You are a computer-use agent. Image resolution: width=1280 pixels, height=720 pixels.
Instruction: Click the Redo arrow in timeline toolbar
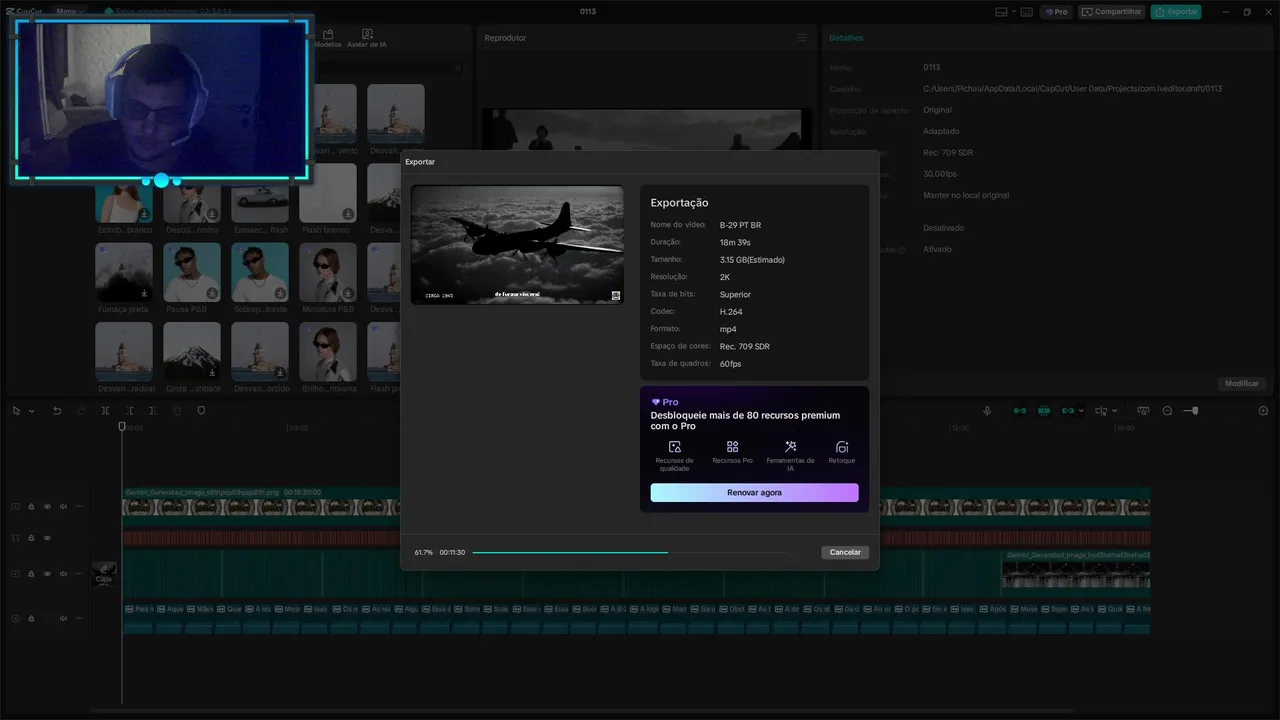(81, 411)
